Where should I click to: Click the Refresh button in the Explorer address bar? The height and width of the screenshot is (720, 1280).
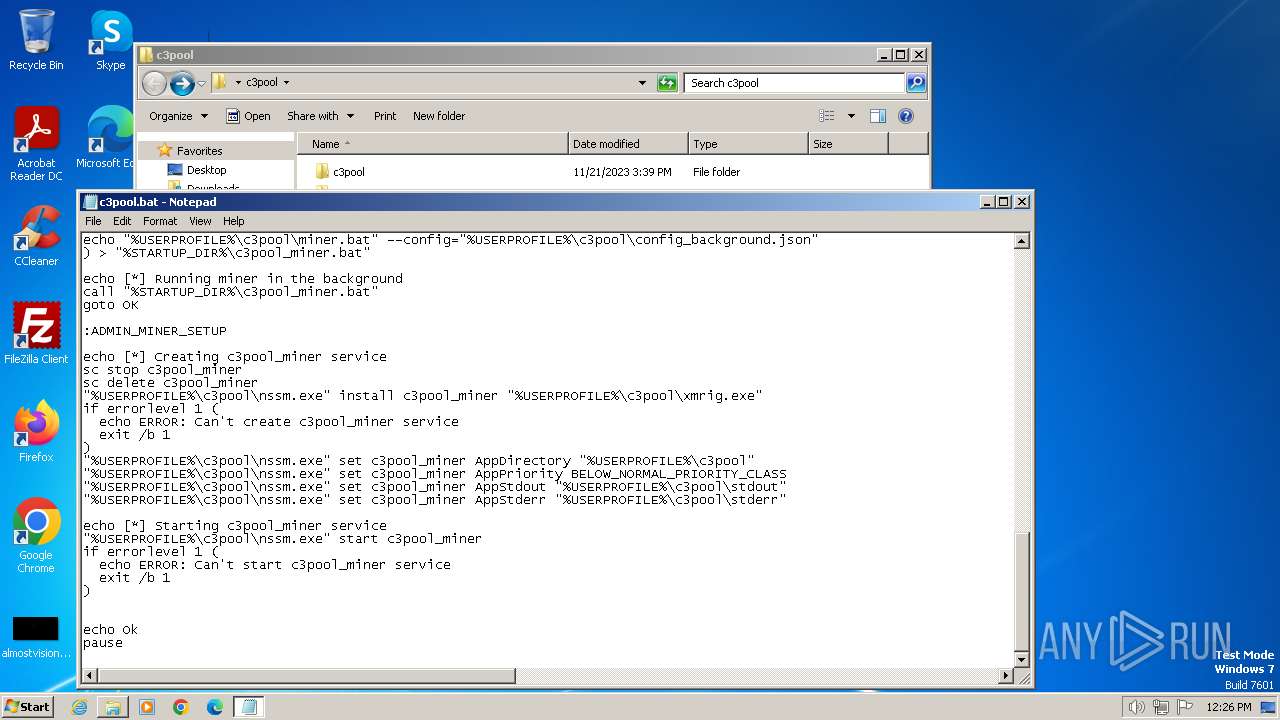click(x=667, y=83)
